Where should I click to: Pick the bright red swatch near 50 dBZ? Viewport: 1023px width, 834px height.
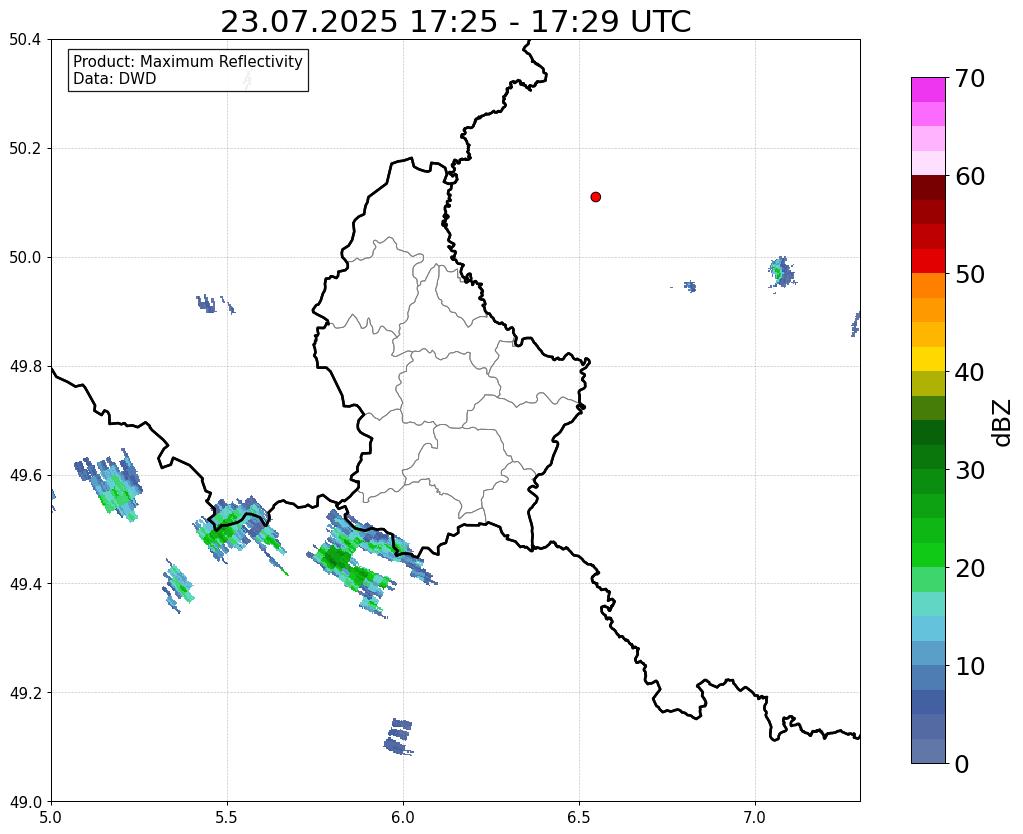tap(928, 261)
